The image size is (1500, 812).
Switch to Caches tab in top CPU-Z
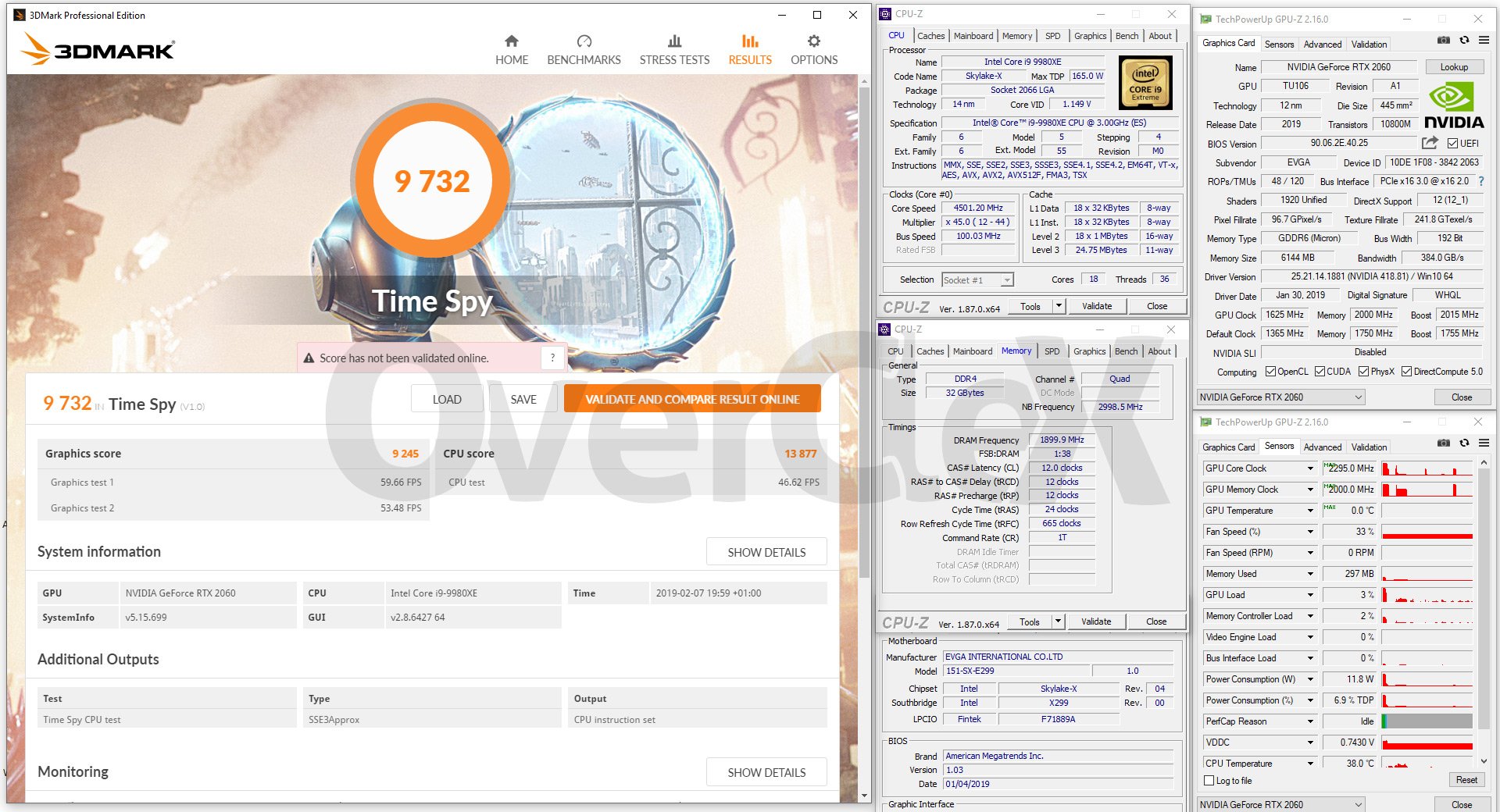930,36
